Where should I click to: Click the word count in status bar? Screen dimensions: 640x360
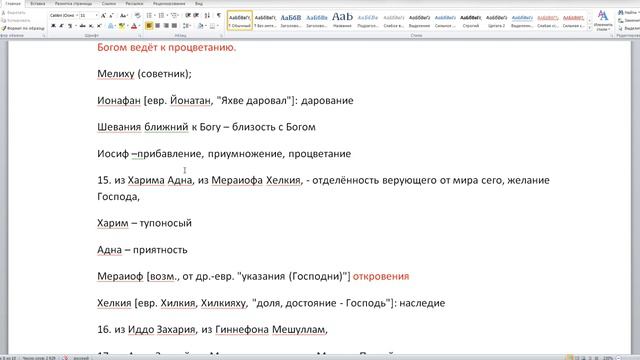pyautogui.click(x=39, y=358)
